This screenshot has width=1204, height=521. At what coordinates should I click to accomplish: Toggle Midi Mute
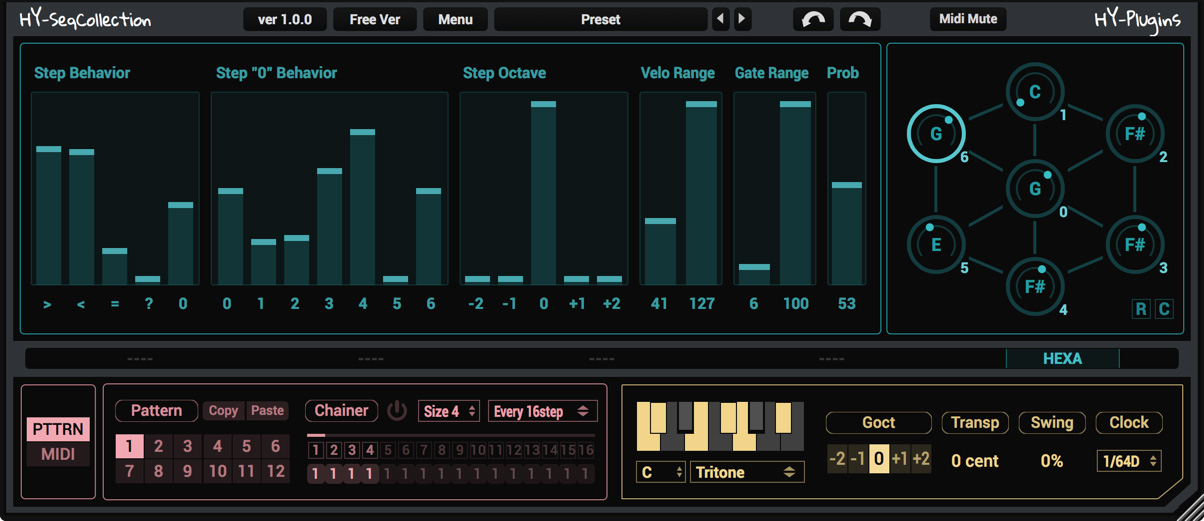point(968,19)
